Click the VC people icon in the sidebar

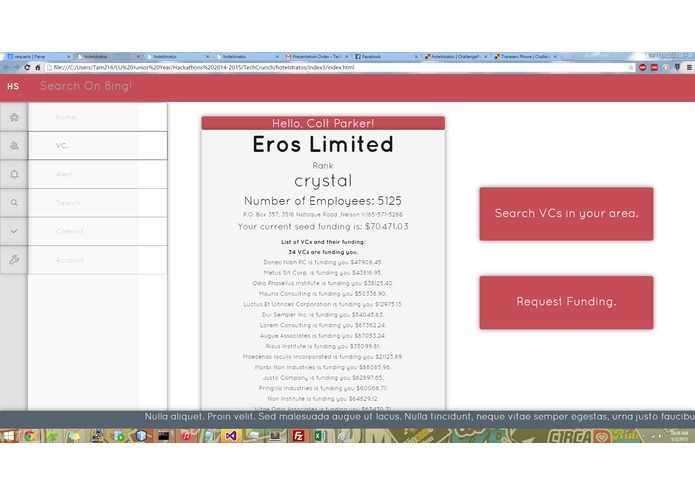pos(14,145)
